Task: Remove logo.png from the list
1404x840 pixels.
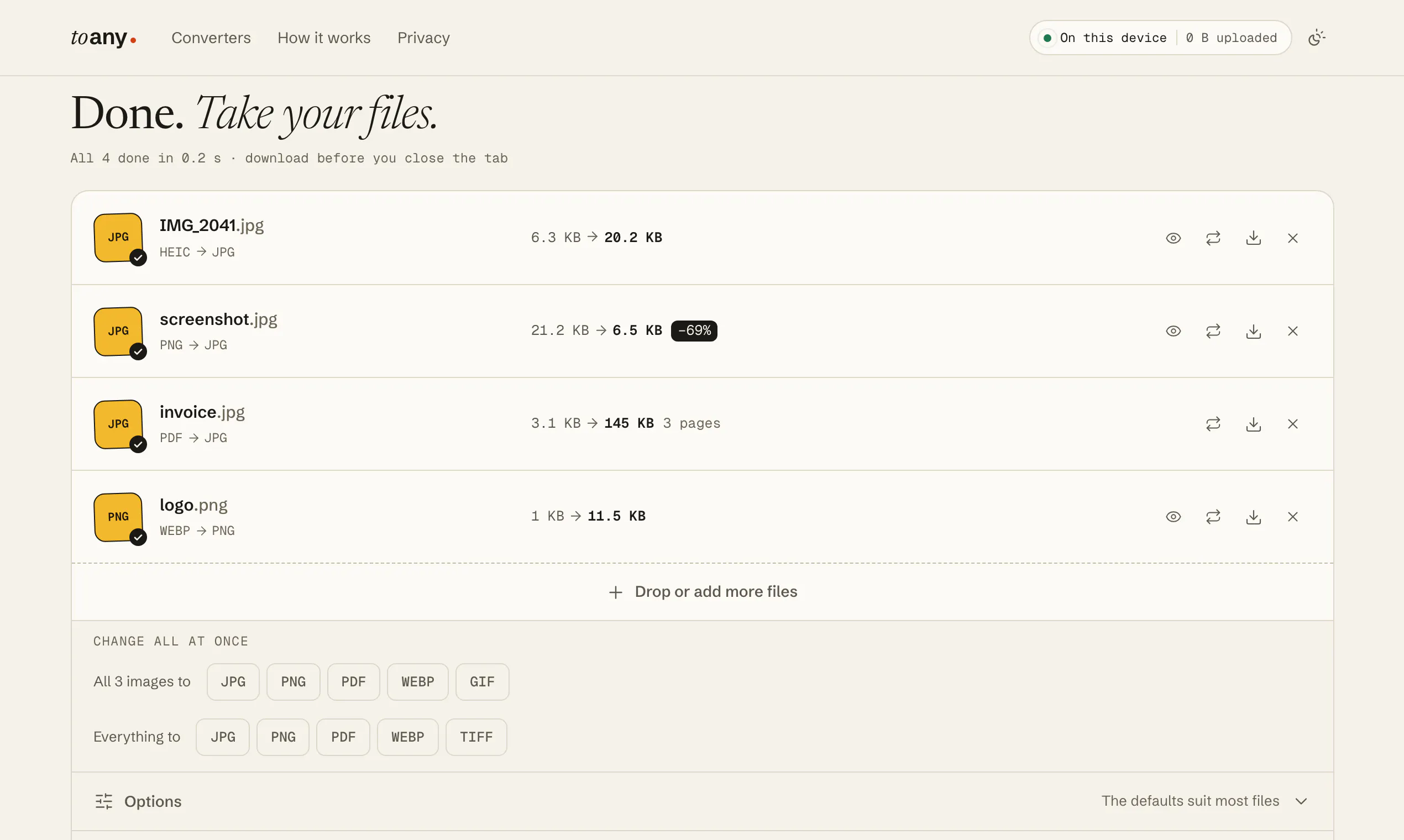Action: coord(1292,517)
